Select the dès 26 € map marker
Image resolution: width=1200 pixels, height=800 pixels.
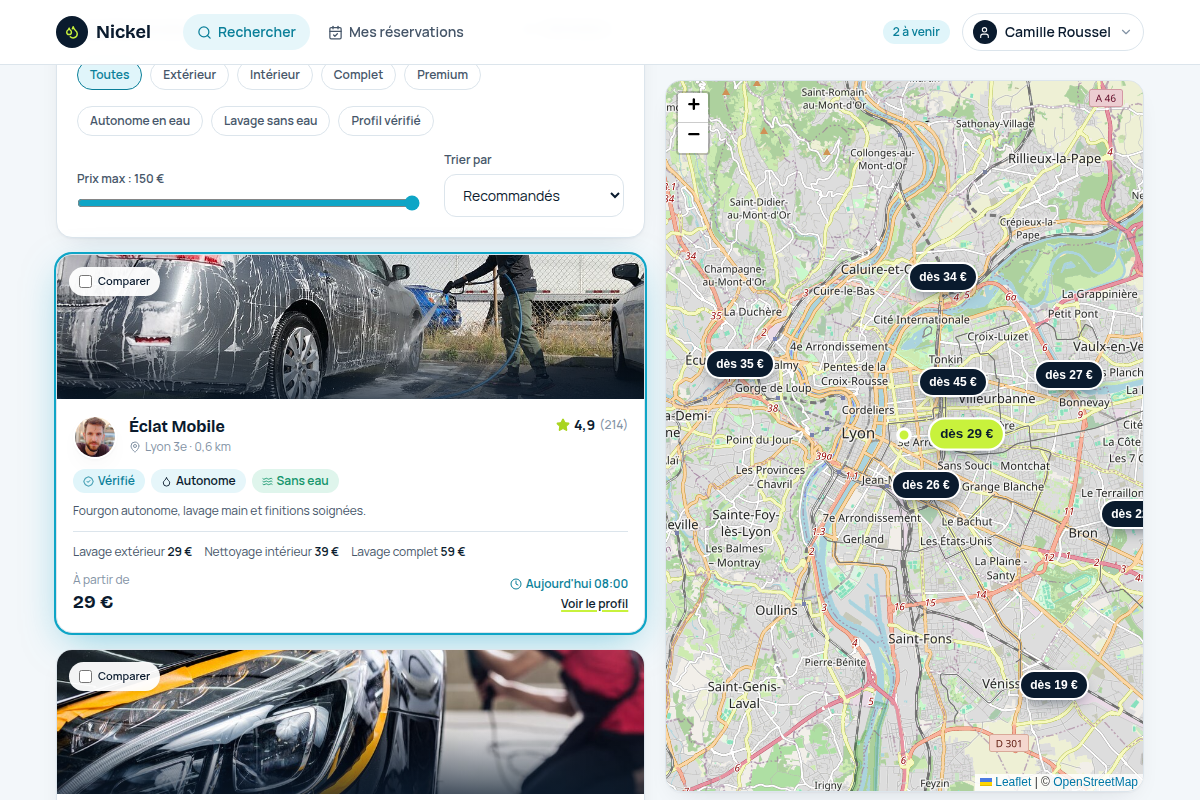click(926, 485)
